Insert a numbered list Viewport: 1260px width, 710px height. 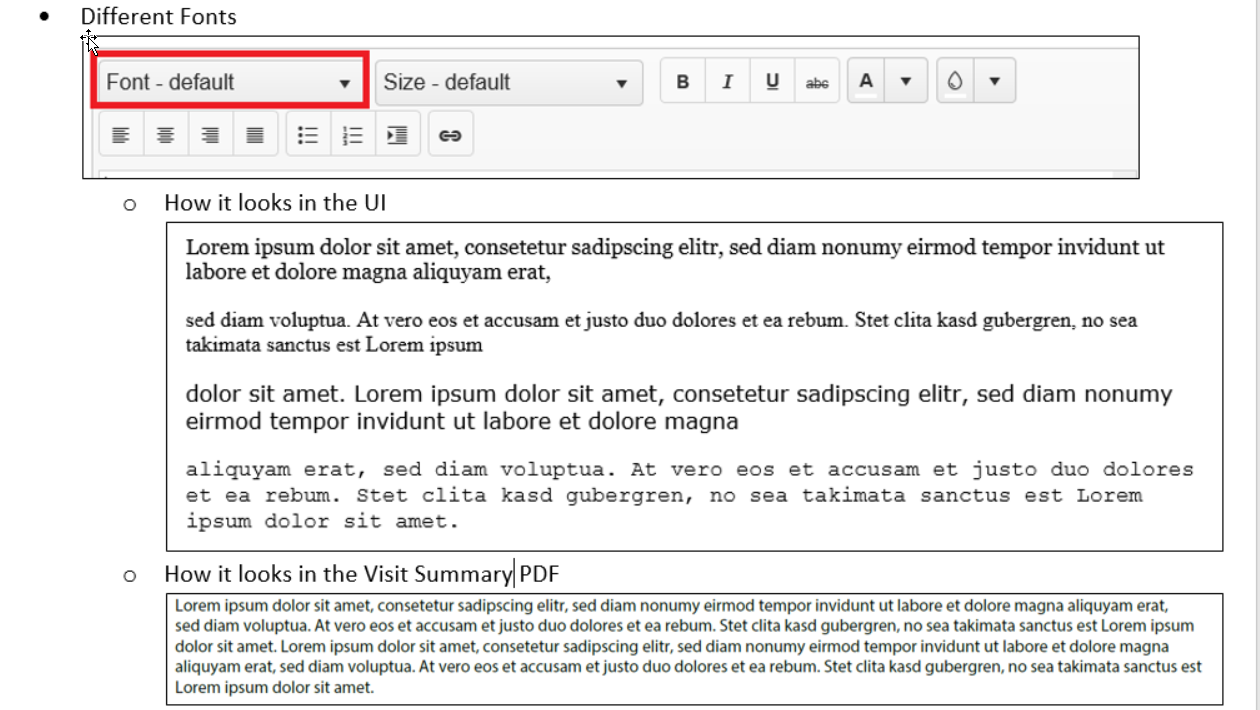353,135
